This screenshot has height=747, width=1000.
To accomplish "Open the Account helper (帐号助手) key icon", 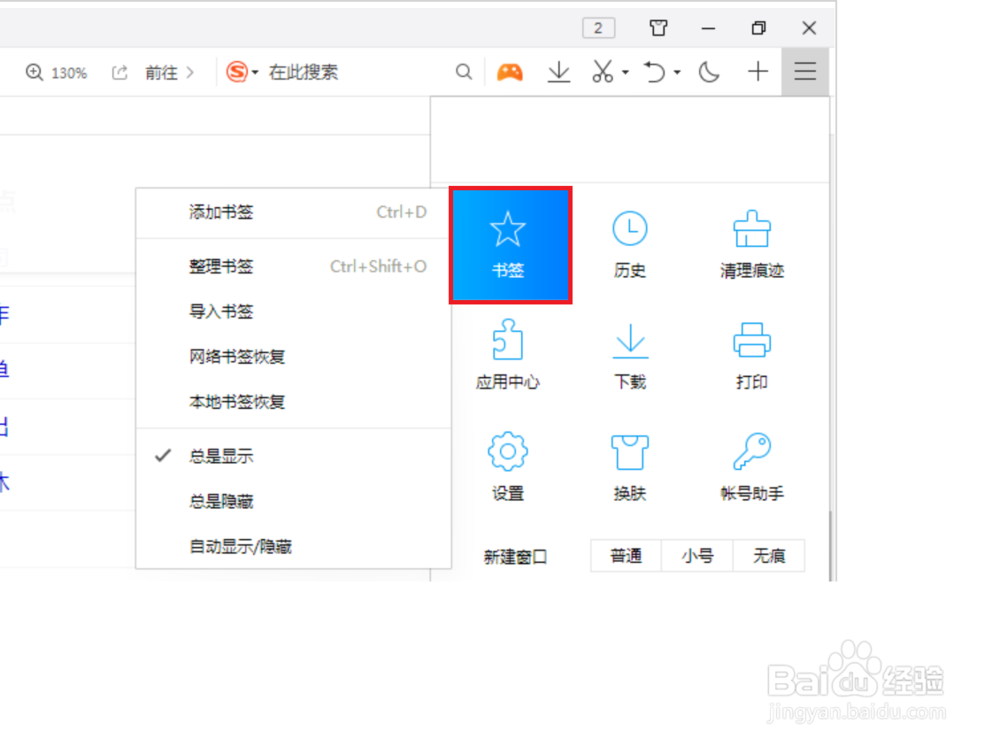I will tap(752, 451).
